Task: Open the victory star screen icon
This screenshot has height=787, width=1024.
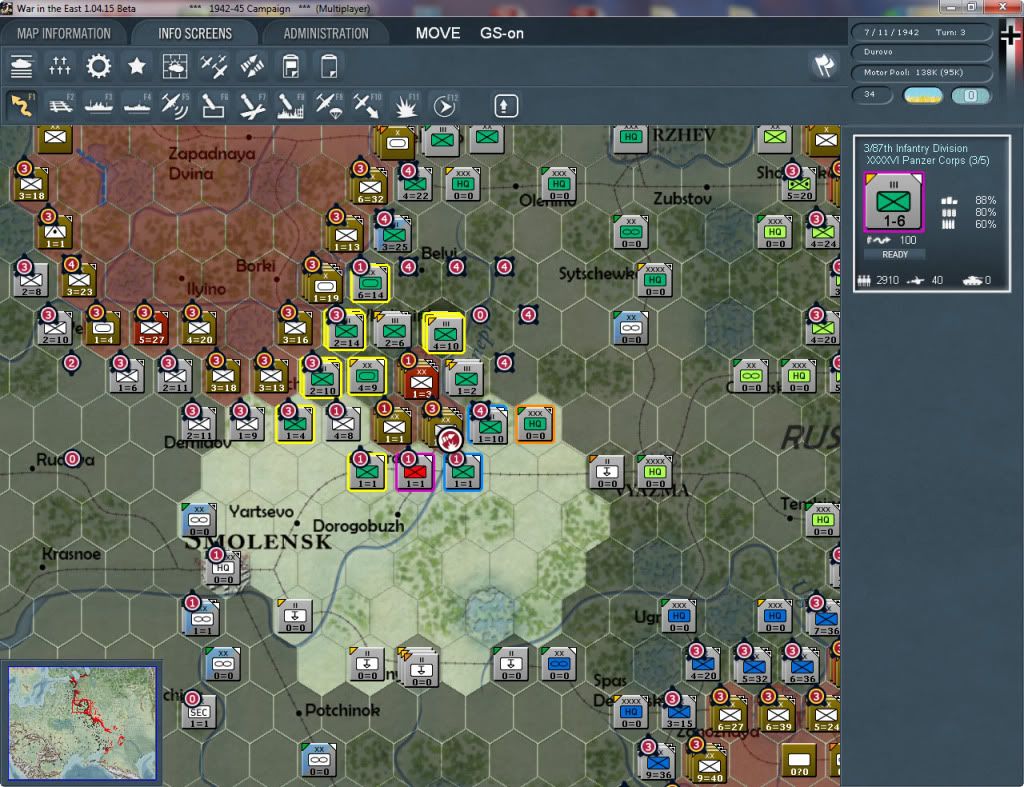Action: (x=136, y=67)
